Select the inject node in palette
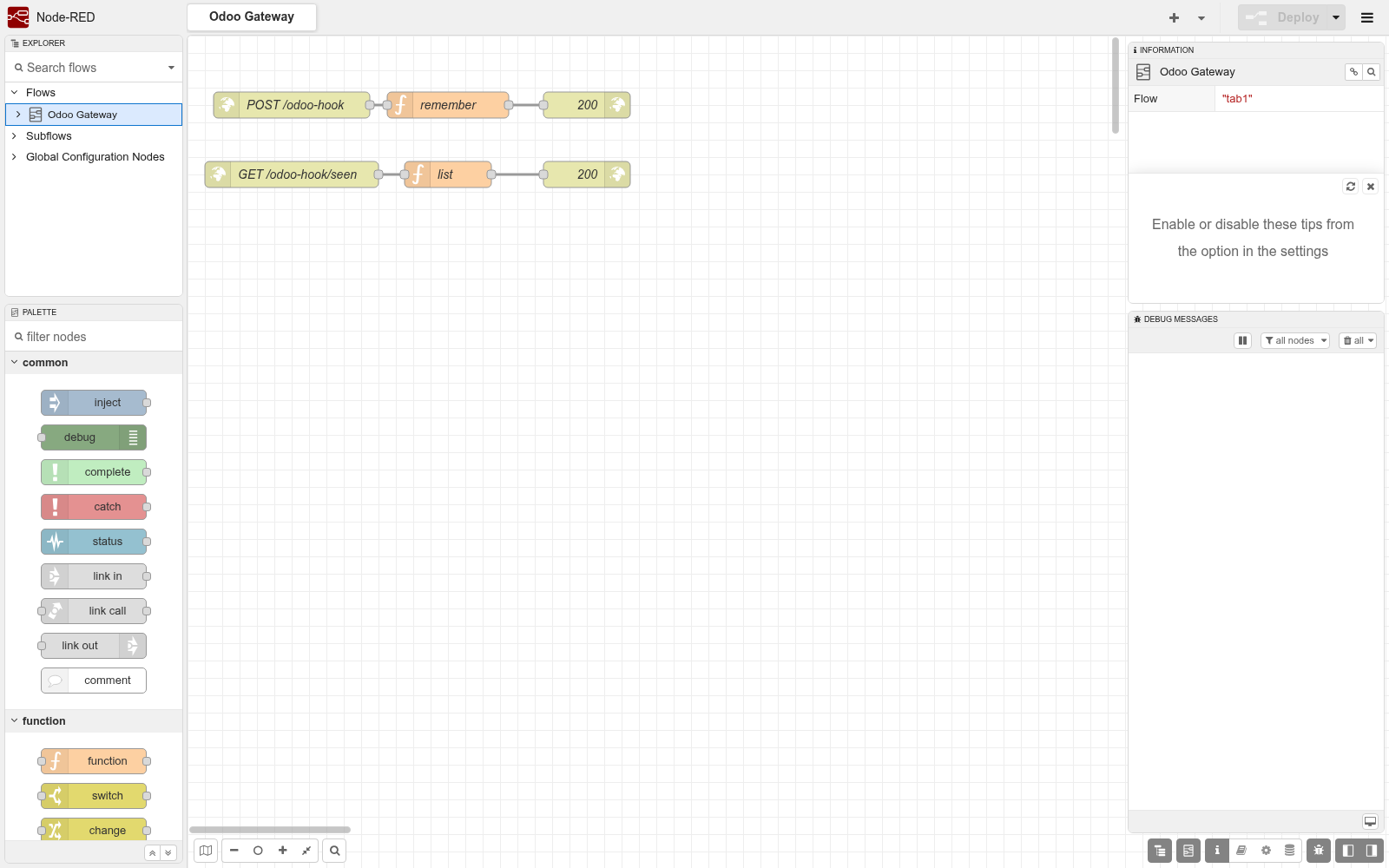Viewport: 1389px width, 868px height. (x=94, y=403)
